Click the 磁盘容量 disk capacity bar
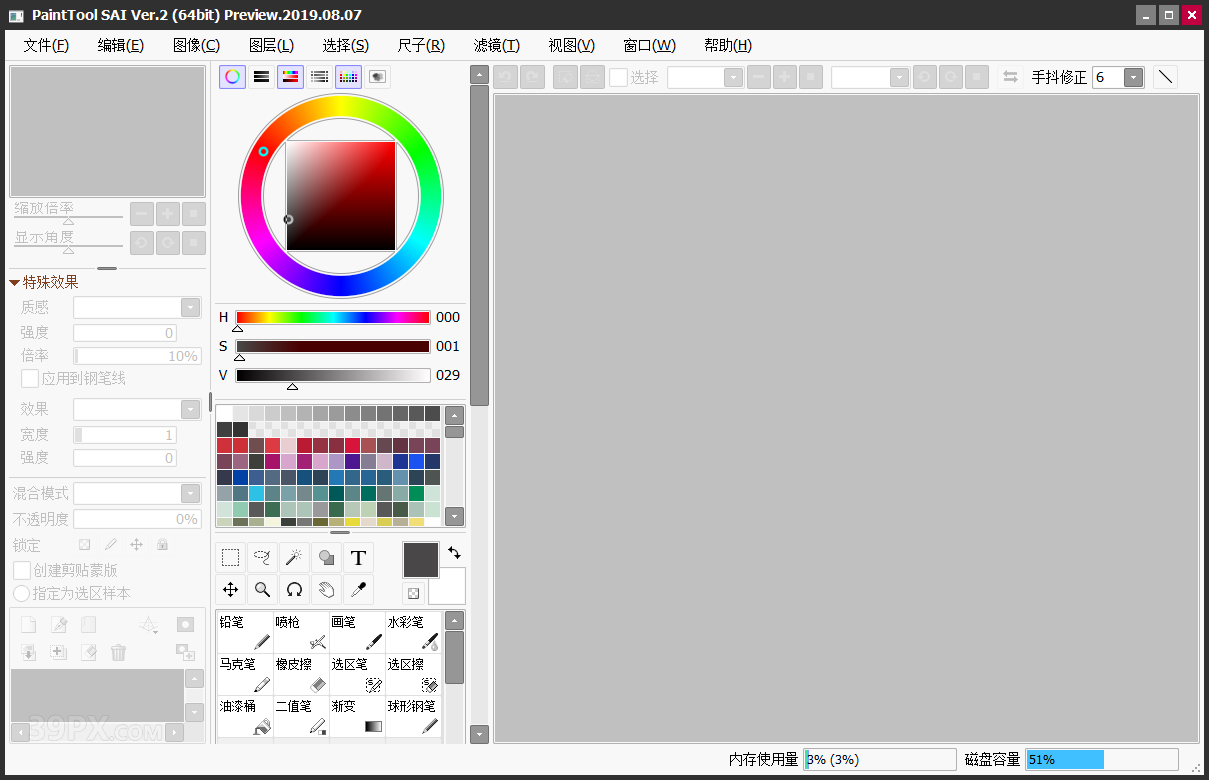 [x=1102, y=760]
